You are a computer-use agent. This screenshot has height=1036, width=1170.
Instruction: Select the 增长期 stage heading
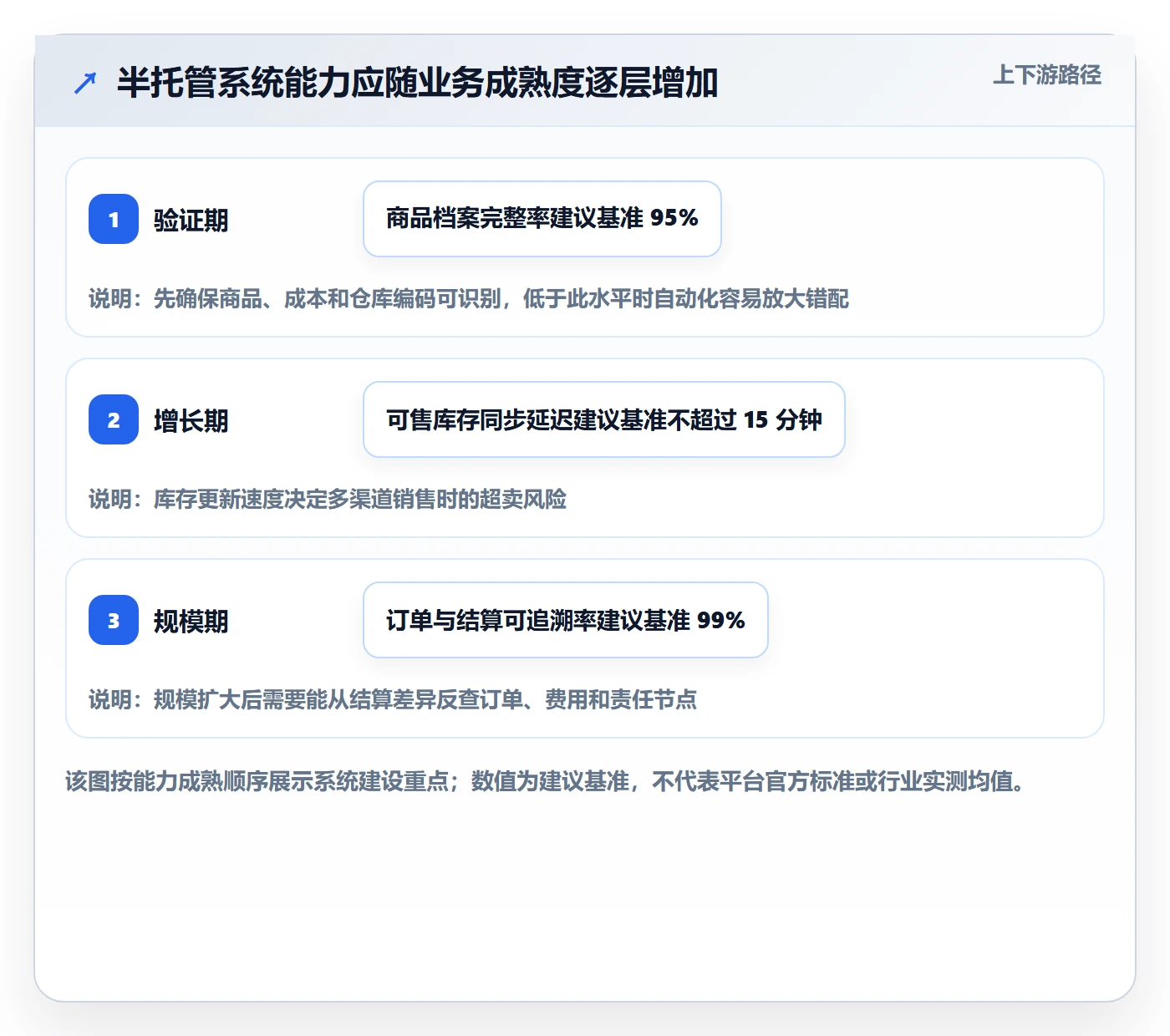(x=191, y=421)
